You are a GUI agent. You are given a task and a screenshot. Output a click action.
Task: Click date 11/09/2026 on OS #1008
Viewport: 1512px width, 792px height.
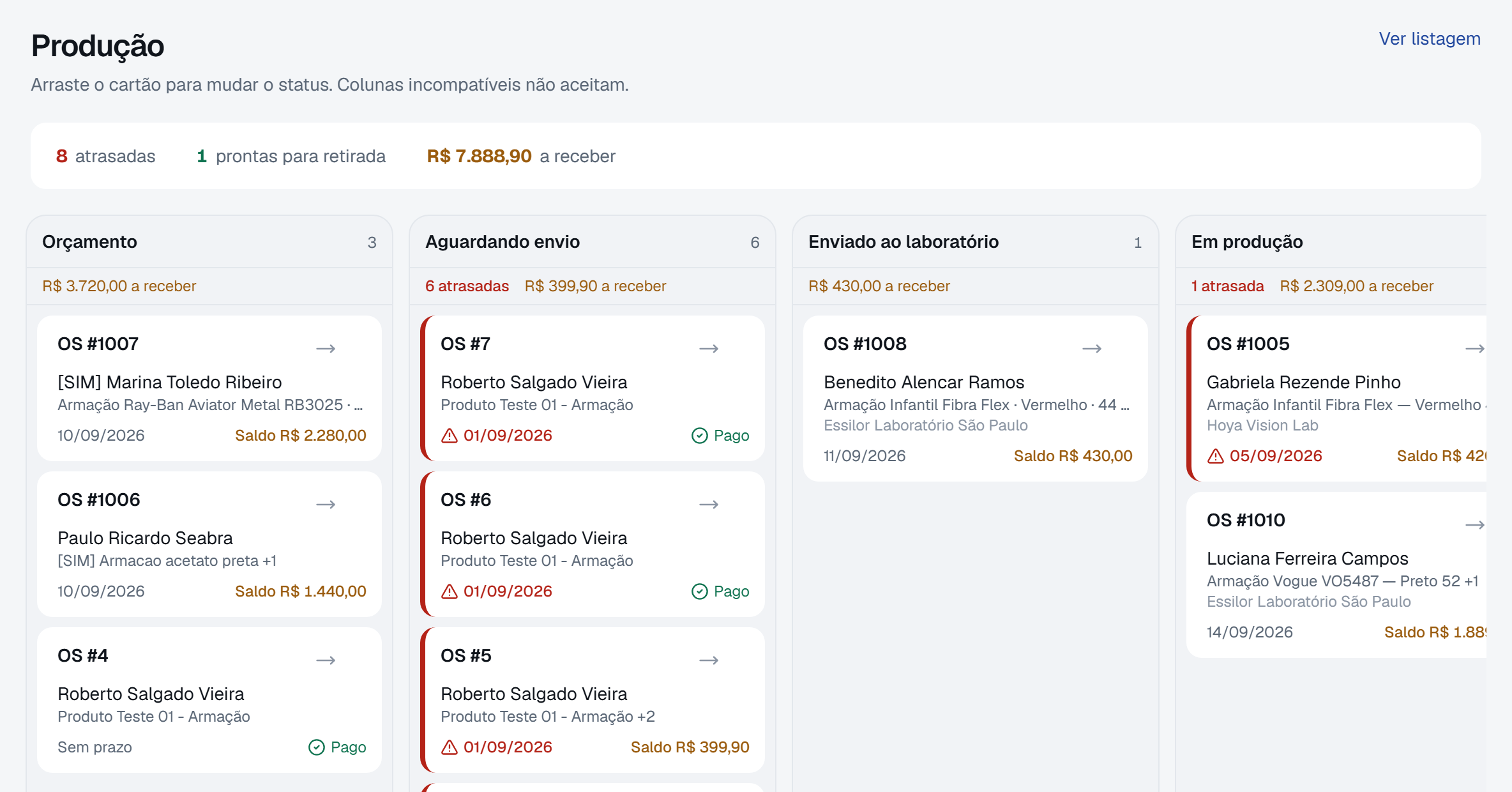click(865, 456)
